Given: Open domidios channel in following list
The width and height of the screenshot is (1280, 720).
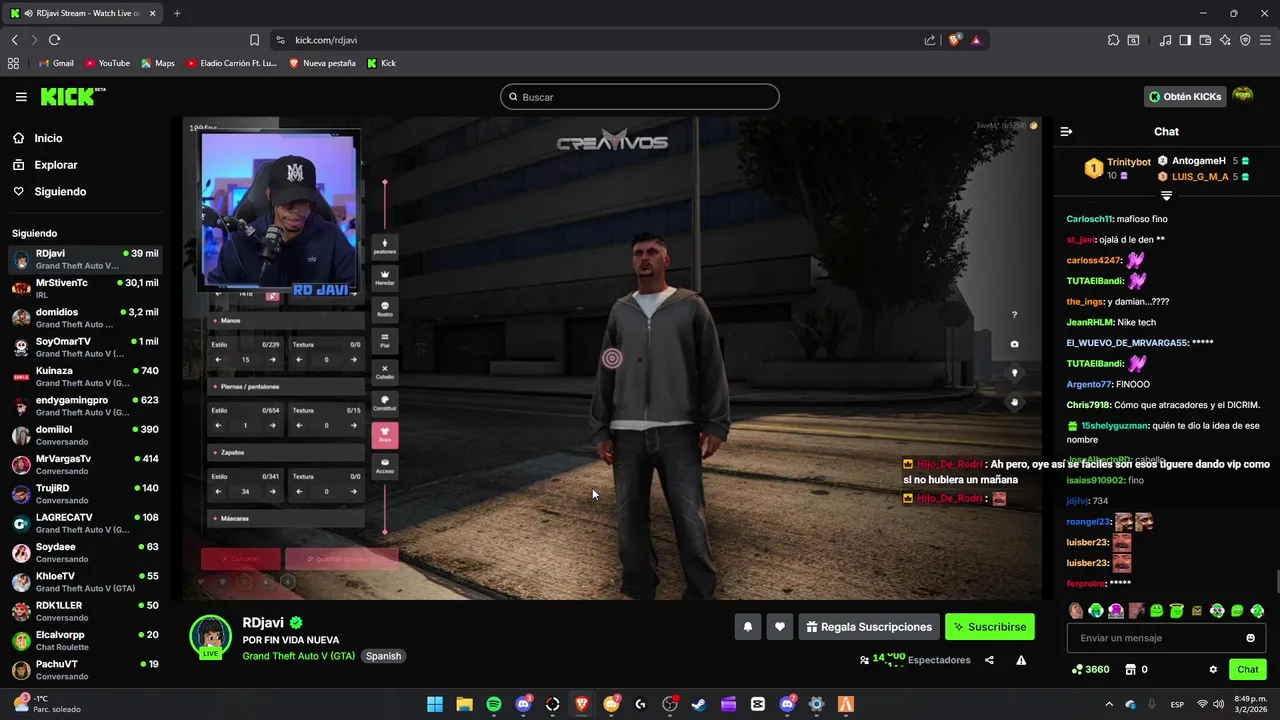Looking at the screenshot, I should tap(85, 318).
